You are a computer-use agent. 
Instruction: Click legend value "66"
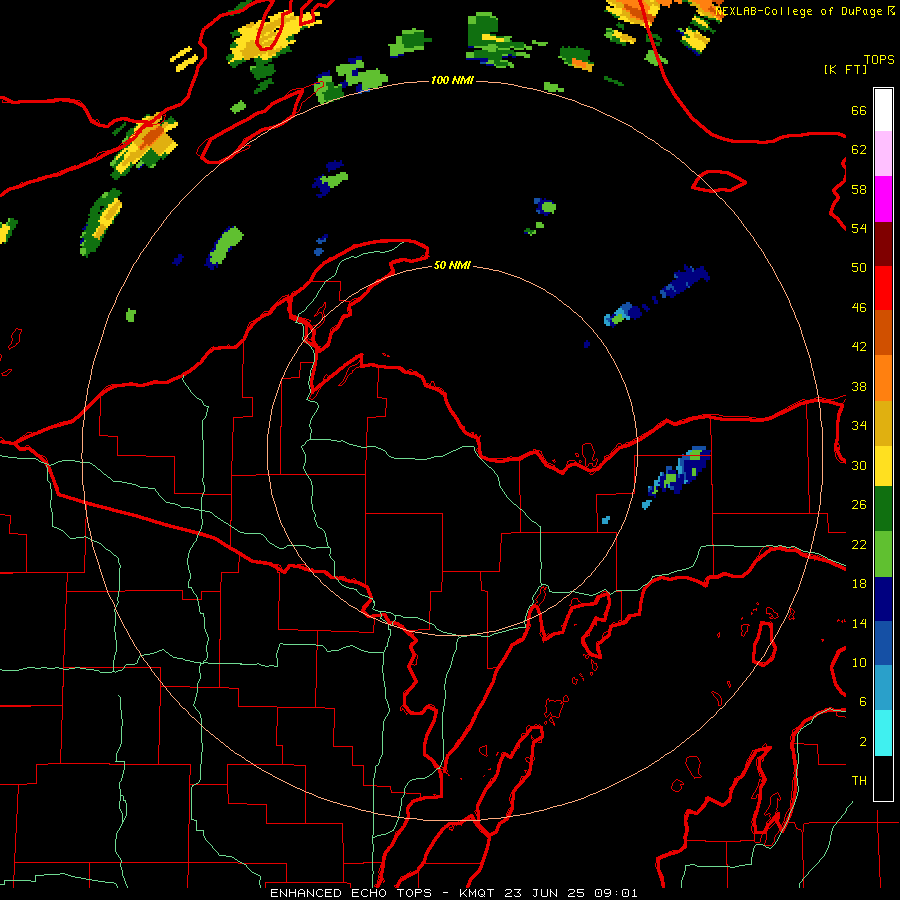click(859, 110)
